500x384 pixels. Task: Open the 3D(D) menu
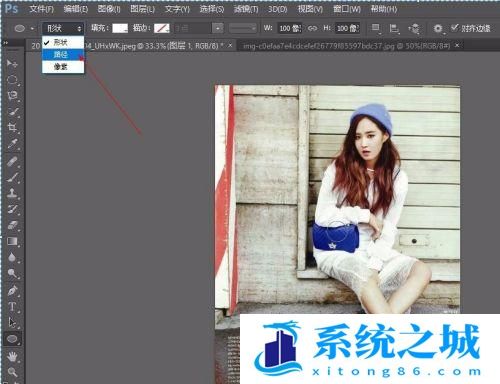point(278,9)
